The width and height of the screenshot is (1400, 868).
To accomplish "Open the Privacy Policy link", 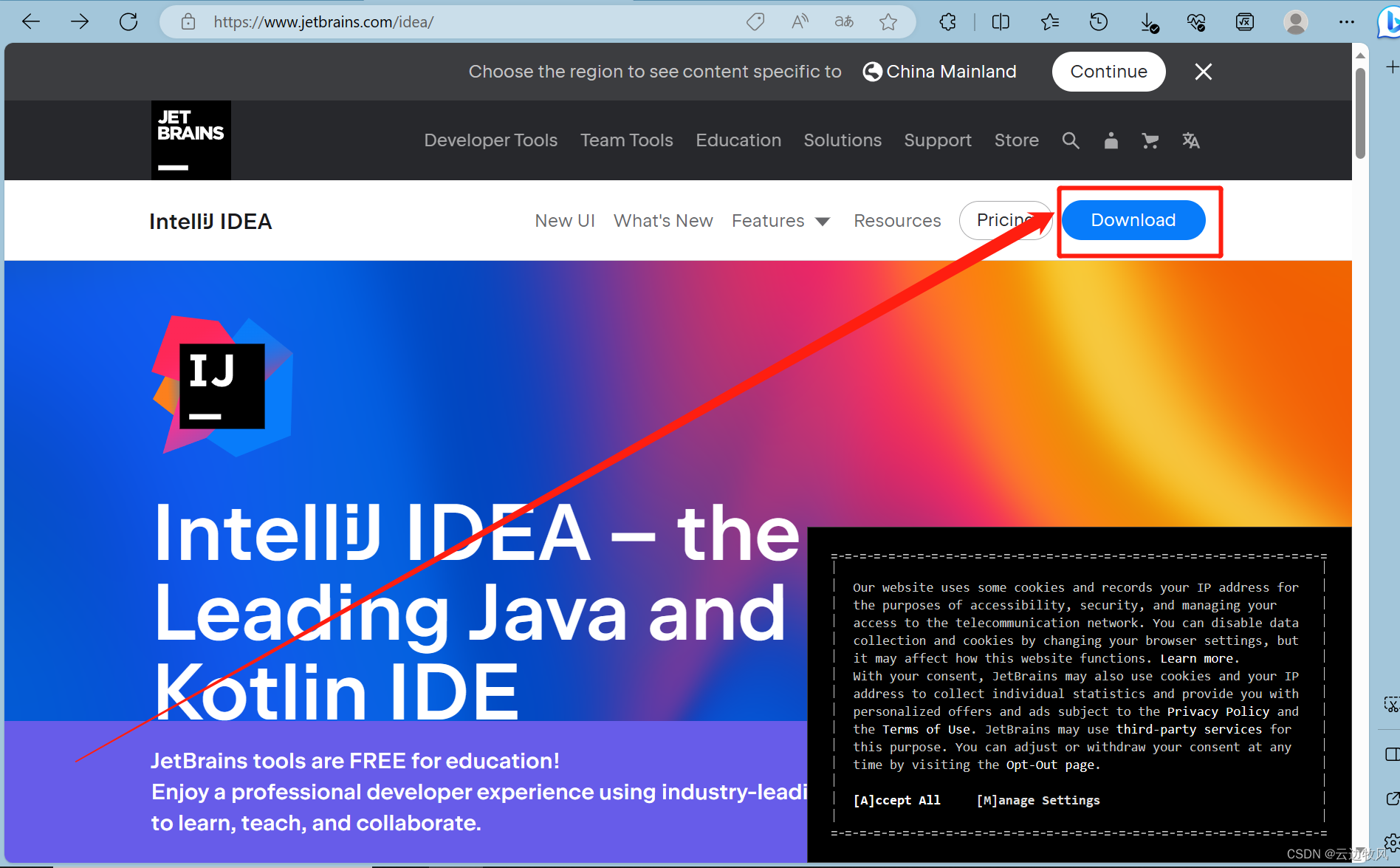I will pyautogui.click(x=1218, y=711).
